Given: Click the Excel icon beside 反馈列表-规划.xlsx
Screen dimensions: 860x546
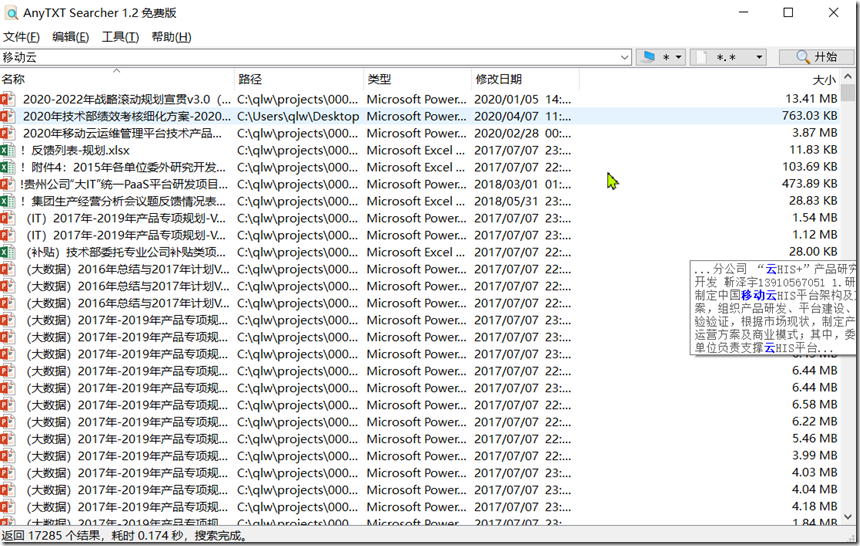Looking at the screenshot, I should click(9, 150).
